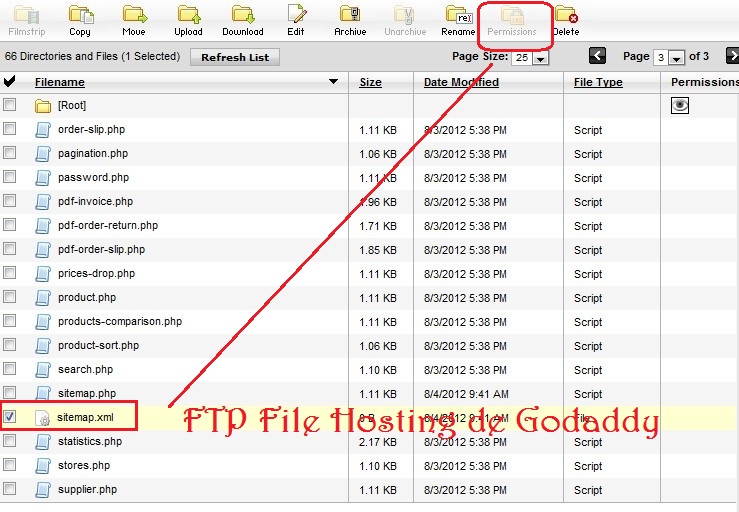The image size is (739, 512).
Task: Open the Upload tool
Action: tap(189, 14)
